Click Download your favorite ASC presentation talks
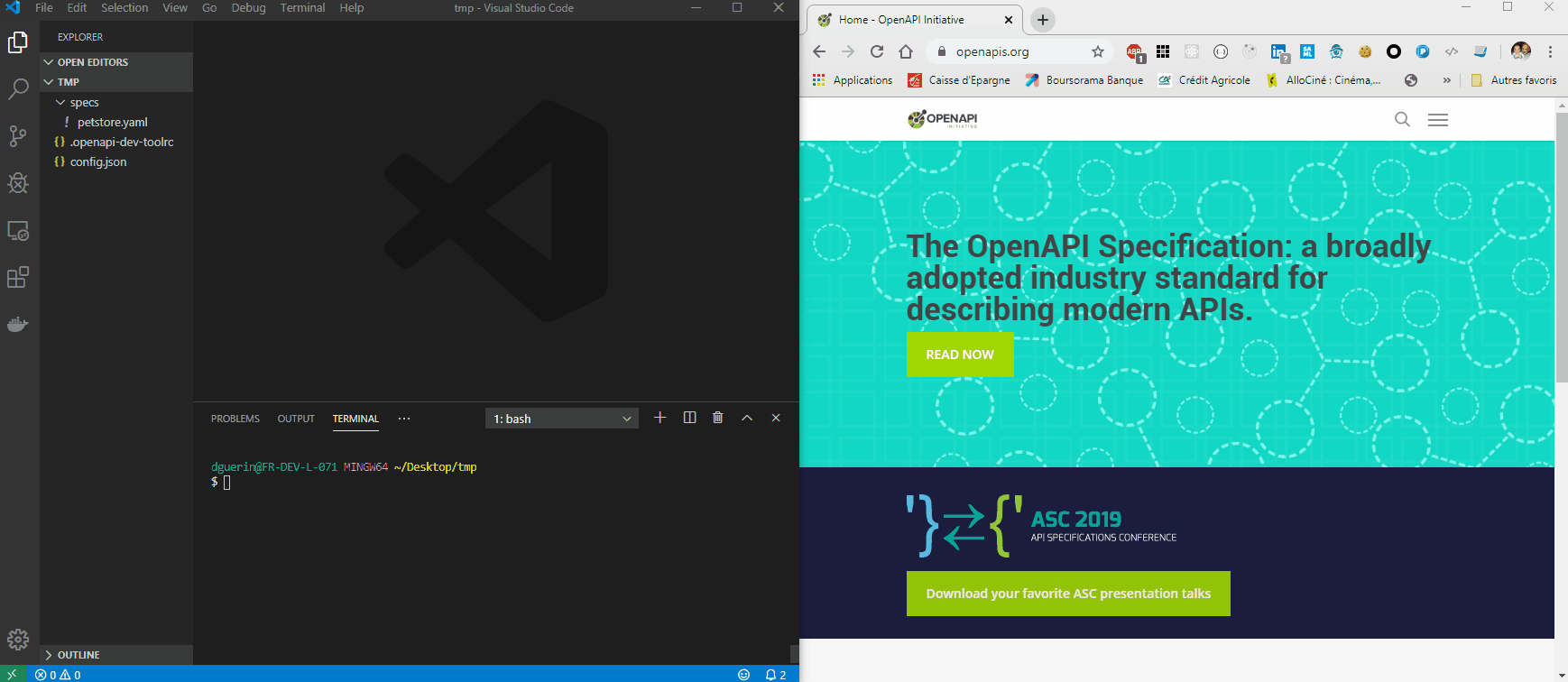Screen dimensions: 1568x682 [x=1068, y=594]
